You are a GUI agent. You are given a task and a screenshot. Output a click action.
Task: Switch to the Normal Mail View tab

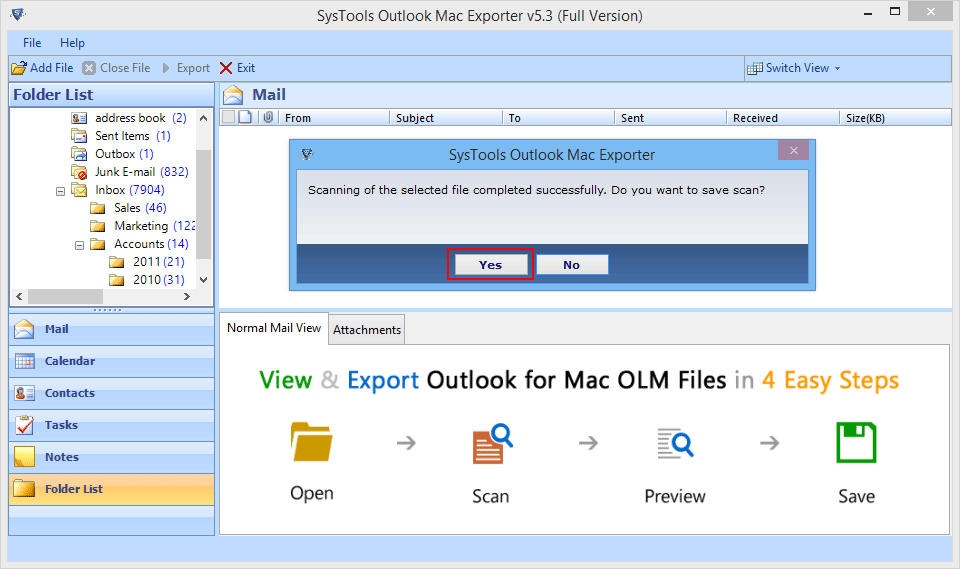tap(274, 328)
